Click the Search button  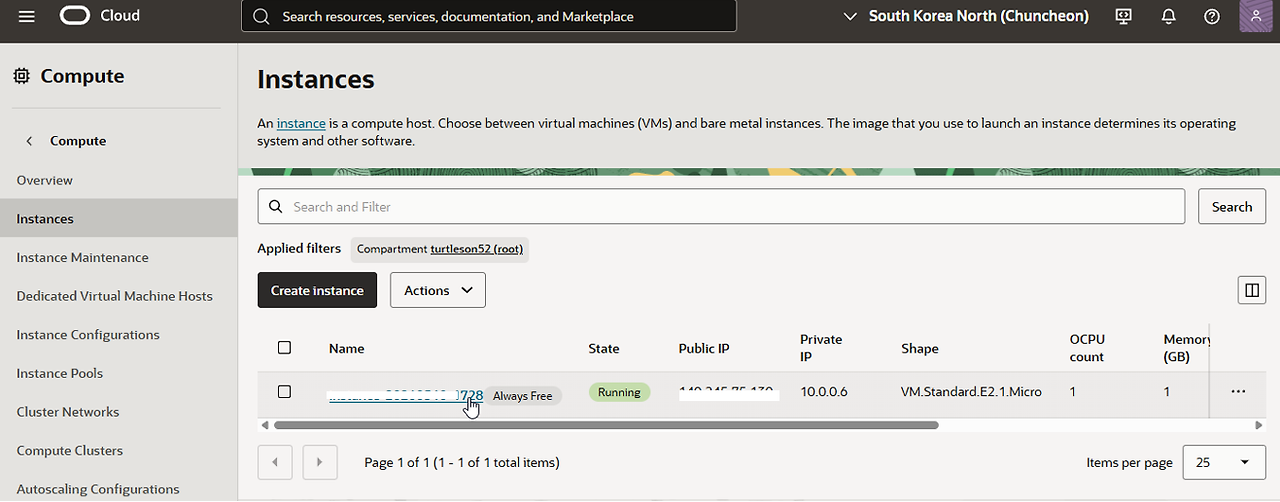(x=1232, y=207)
